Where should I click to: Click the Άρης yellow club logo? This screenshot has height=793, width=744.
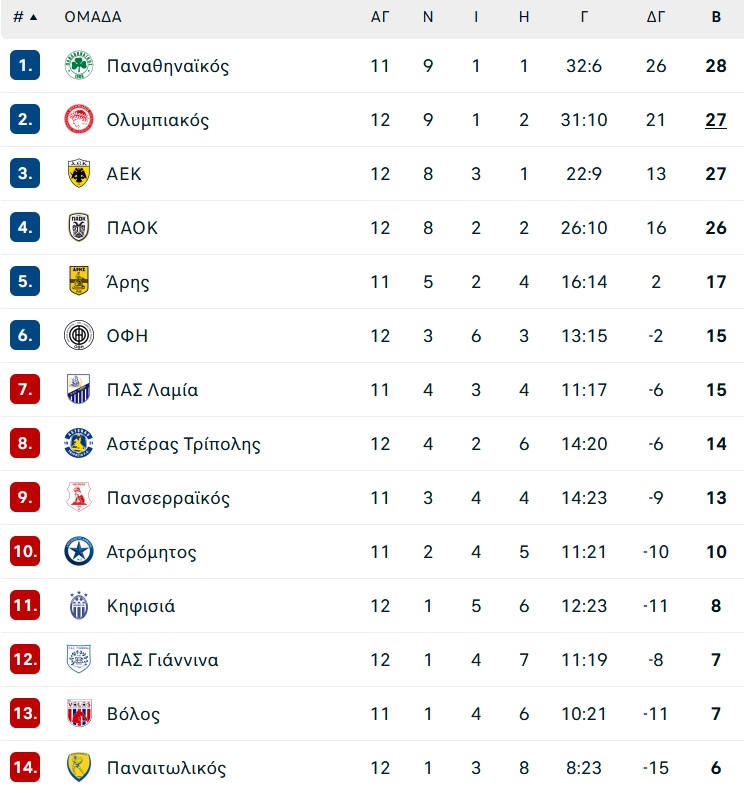pos(79,281)
